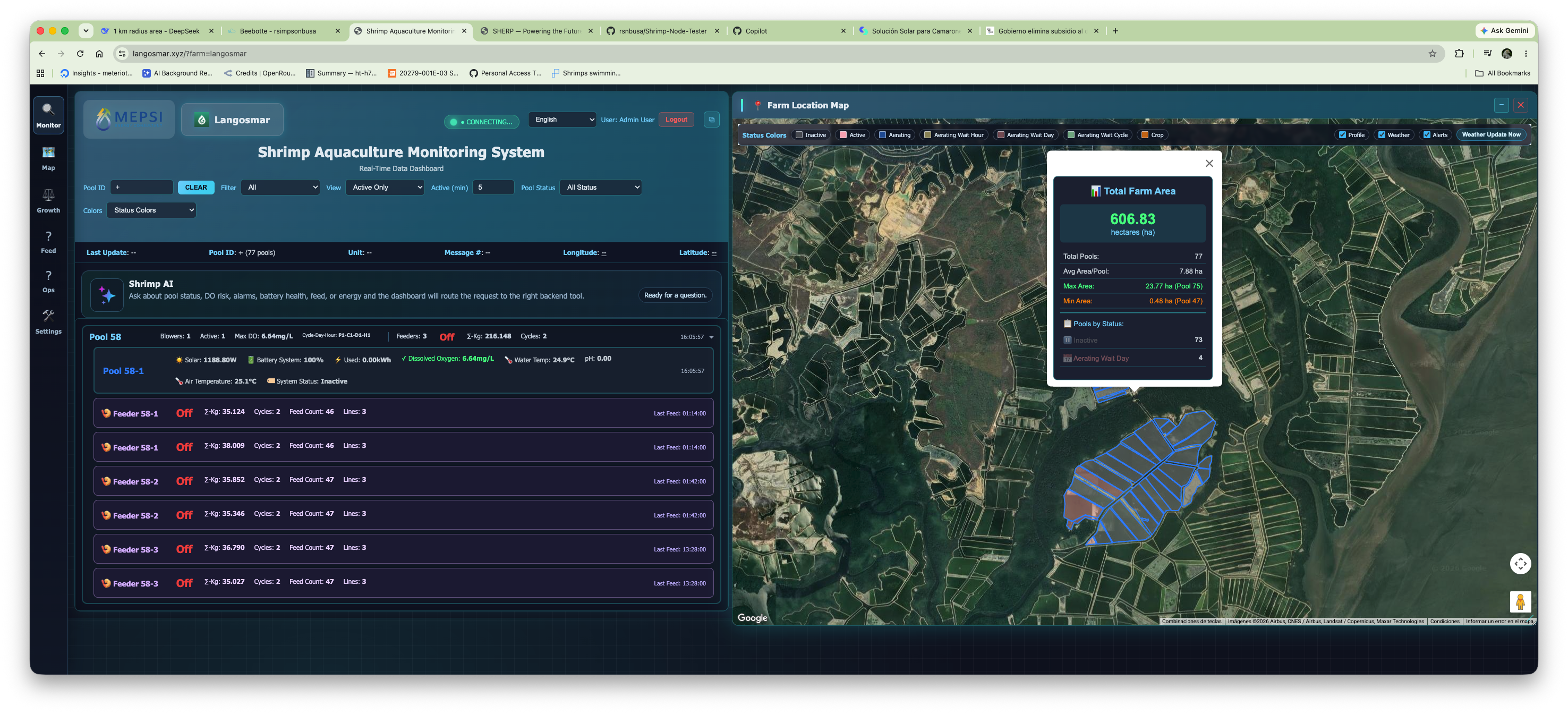Click the Active status color swatch
This screenshot has height=714, width=1568.
[x=843, y=135]
